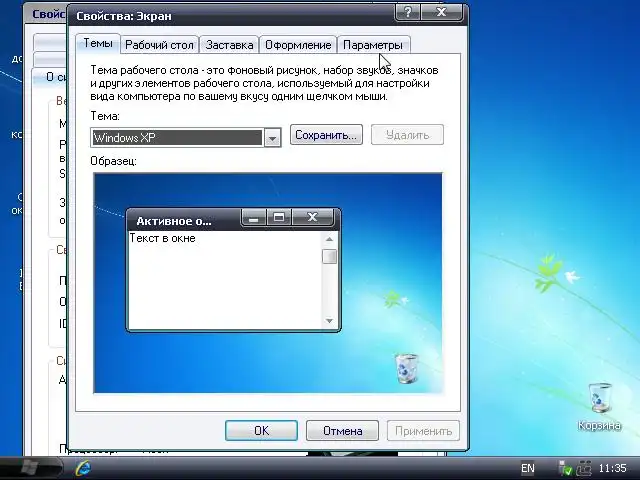Click the 11:35 taskbar clock

click(612, 468)
